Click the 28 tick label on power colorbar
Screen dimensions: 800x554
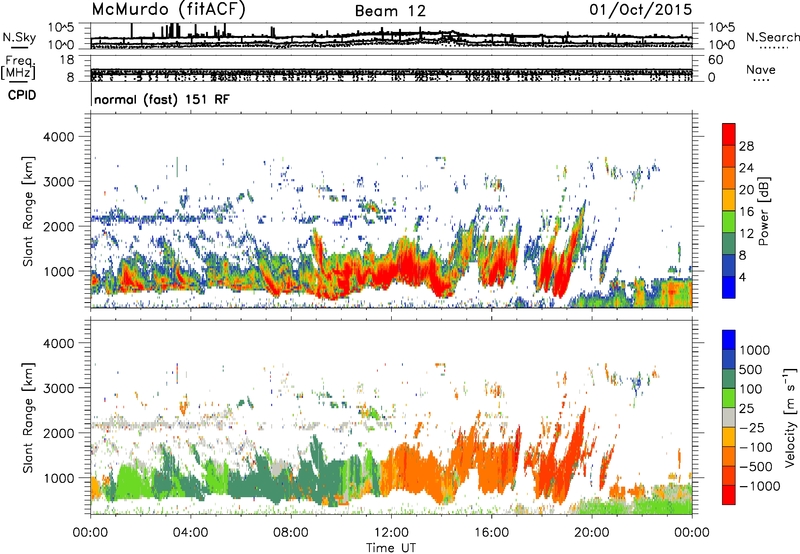746,146
